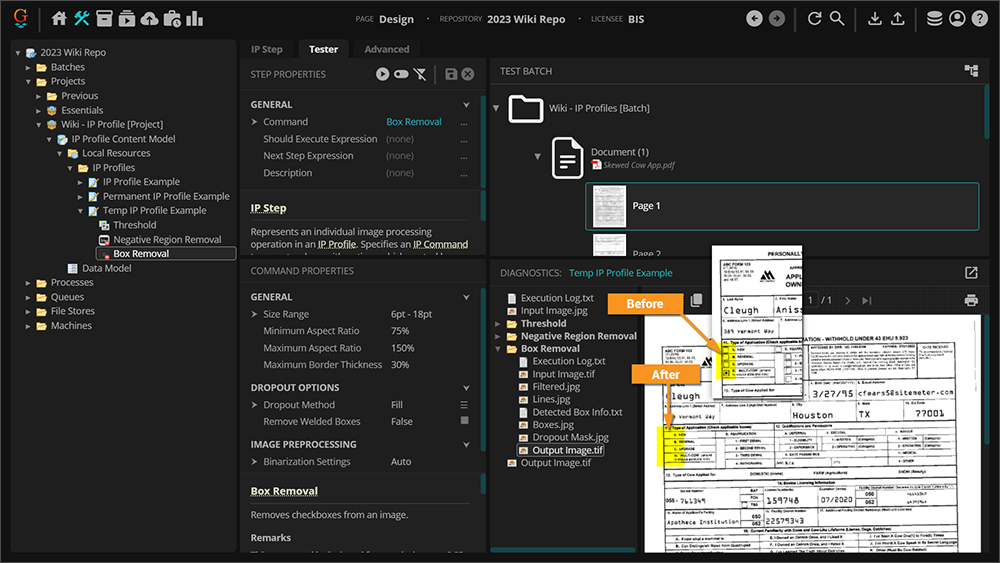The image size is (1000, 563).
Task: Run the step with the play icon
Action: (382, 74)
